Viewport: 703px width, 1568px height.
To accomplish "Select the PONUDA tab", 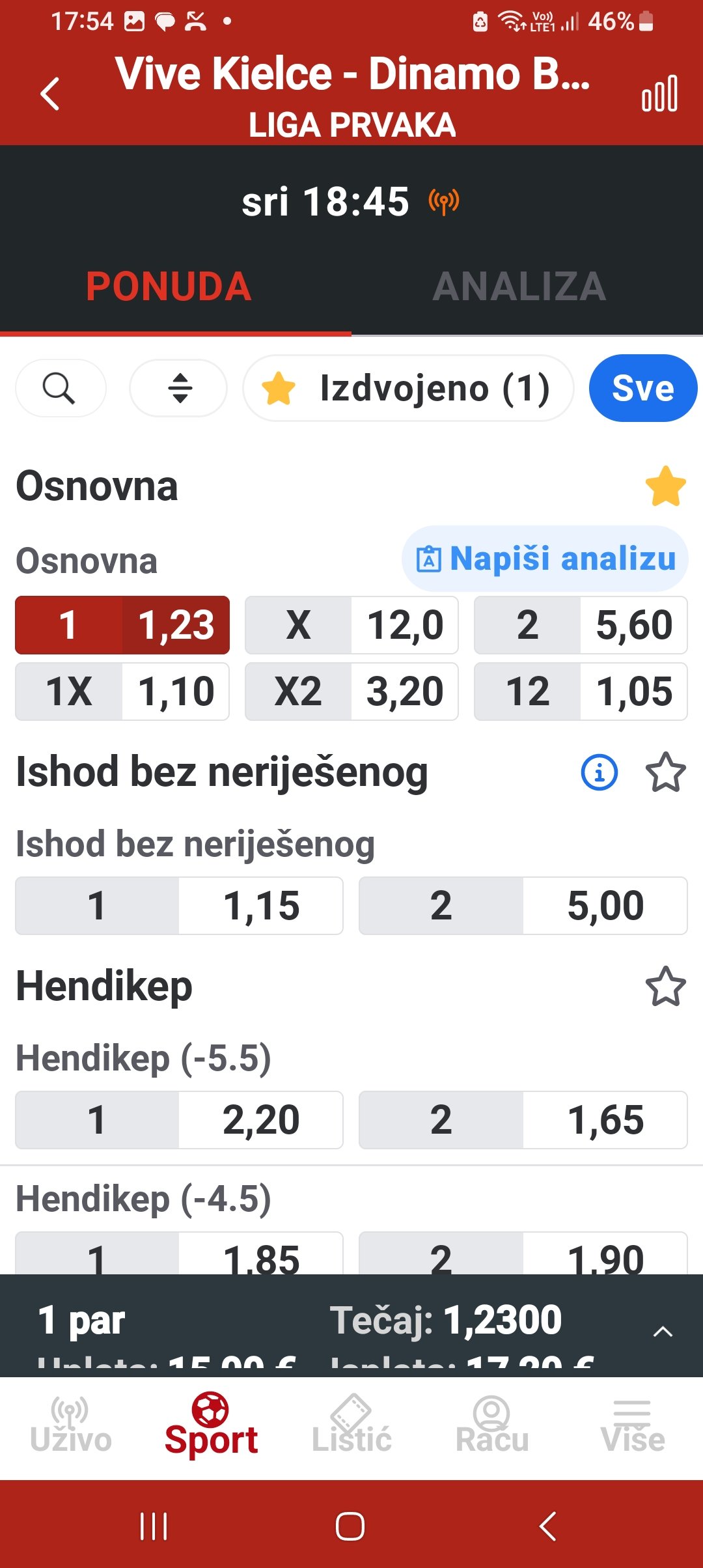I will point(169,287).
